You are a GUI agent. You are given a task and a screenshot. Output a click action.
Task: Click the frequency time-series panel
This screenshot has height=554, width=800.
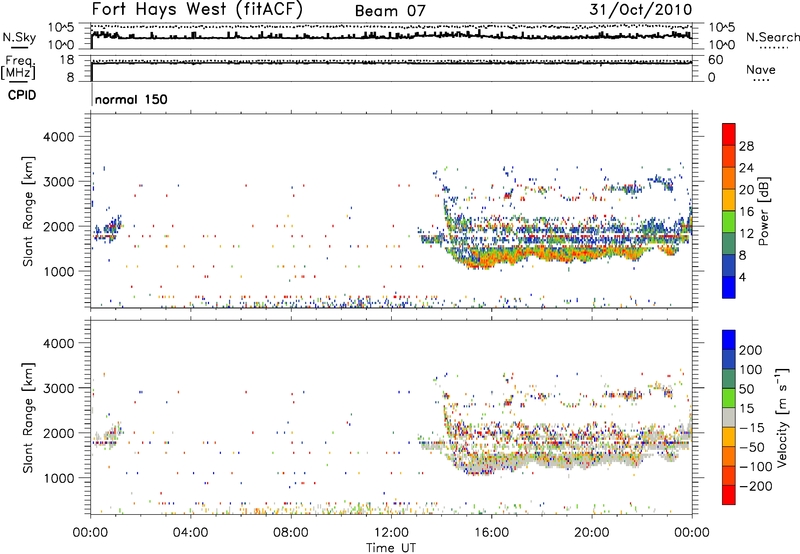(x=391, y=68)
